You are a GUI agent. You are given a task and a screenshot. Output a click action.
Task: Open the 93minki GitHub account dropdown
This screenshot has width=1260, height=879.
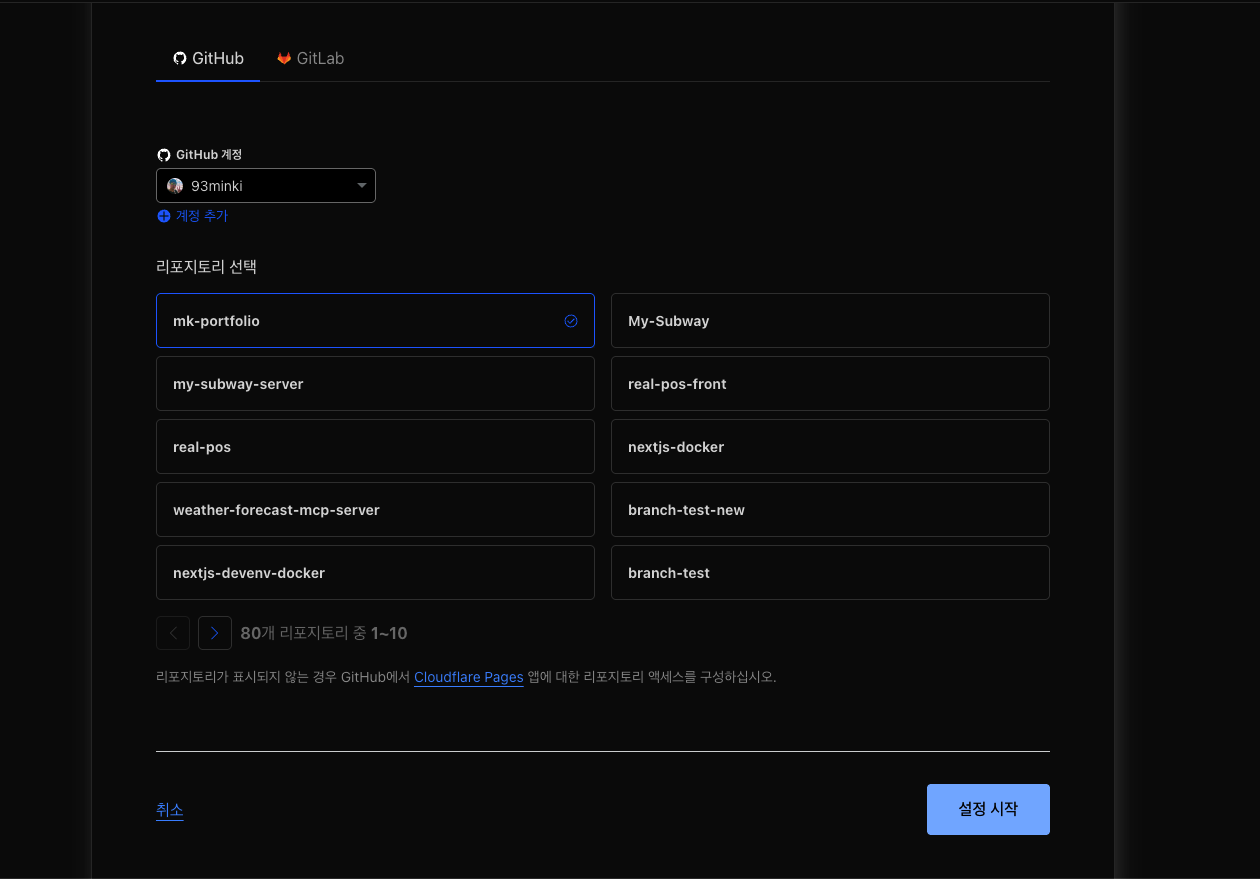pos(266,186)
